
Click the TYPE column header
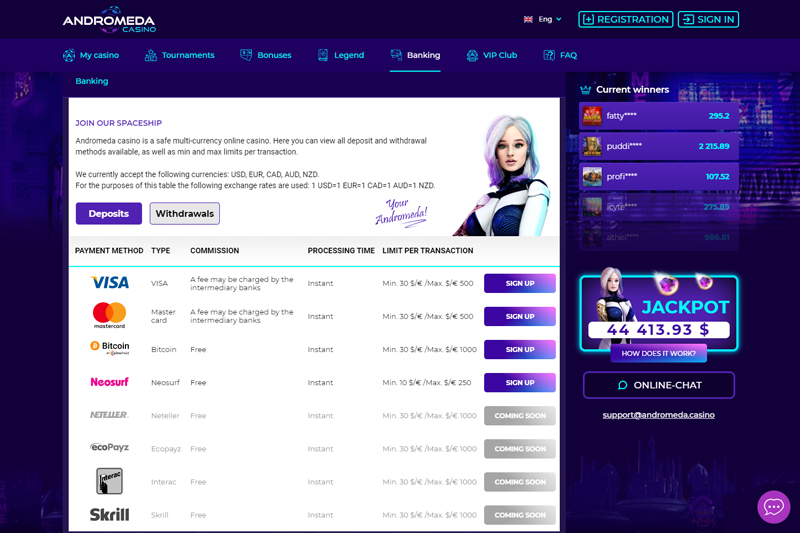[161, 250]
